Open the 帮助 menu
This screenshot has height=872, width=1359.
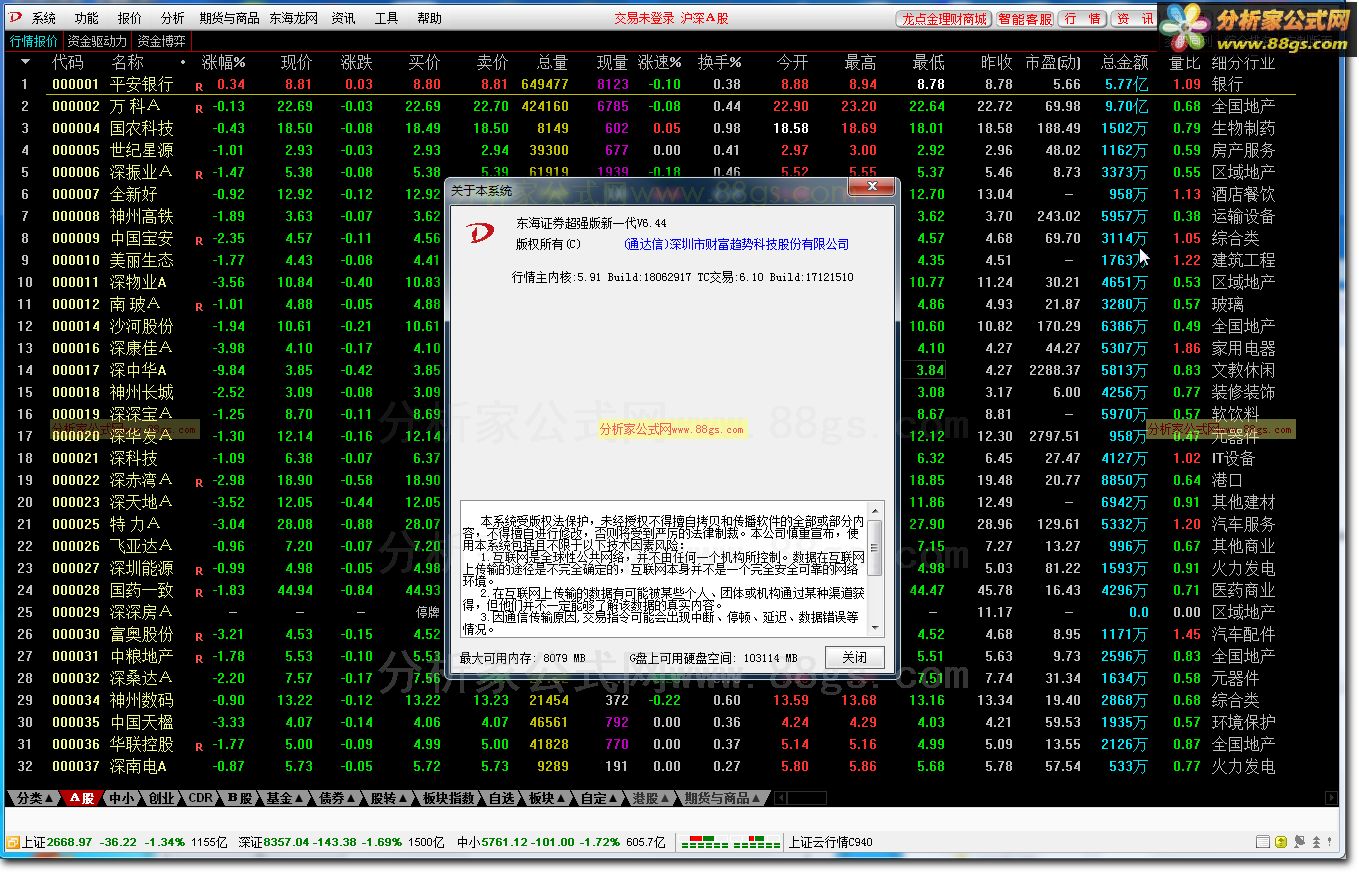[x=429, y=18]
